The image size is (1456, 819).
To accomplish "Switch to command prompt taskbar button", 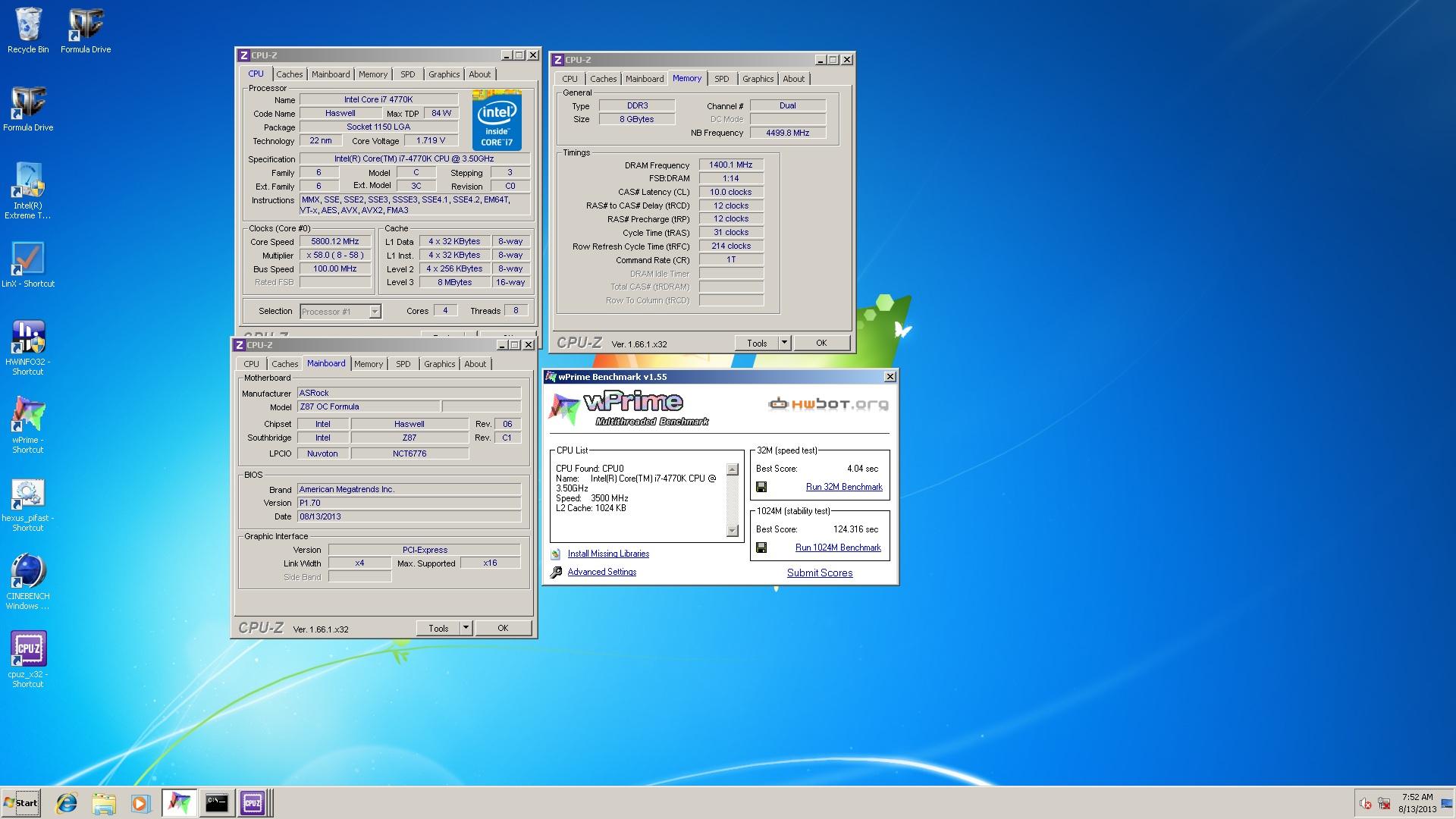I will [216, 803].
